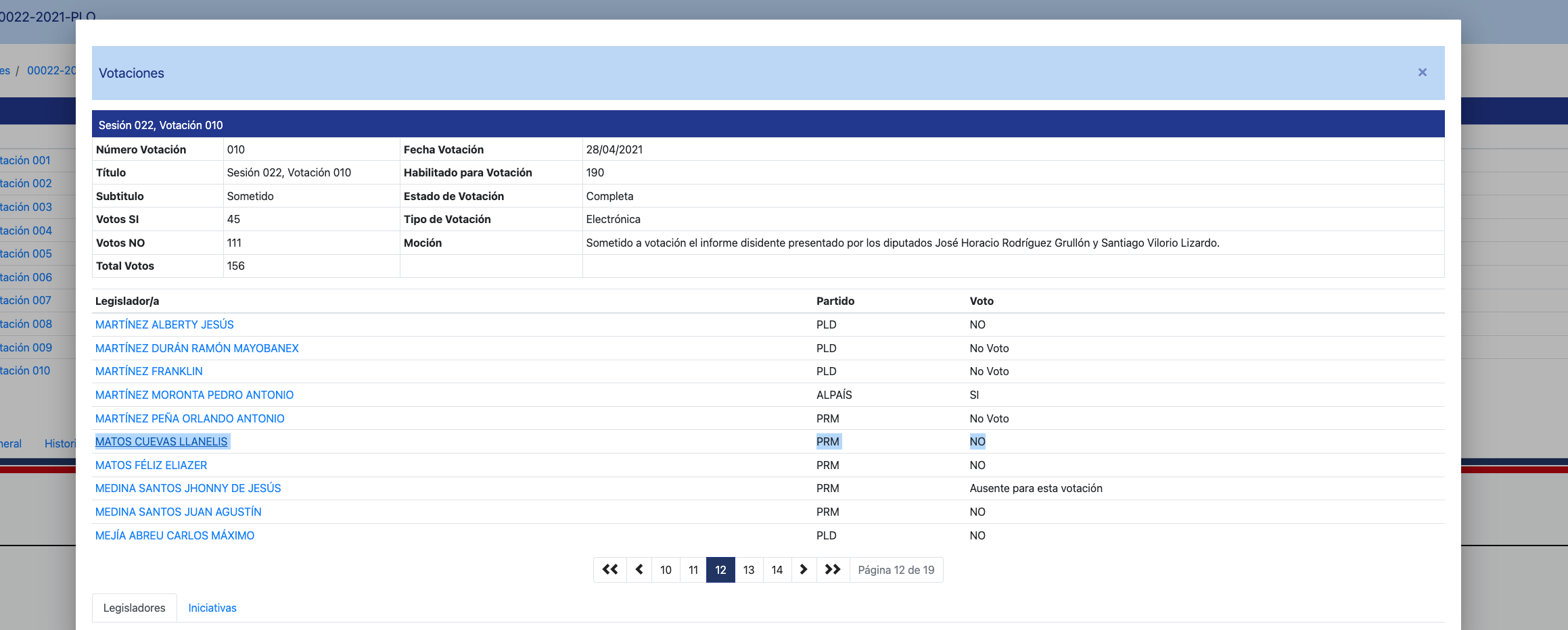
Task: Open Votación 001 in background list
Action: 25,160
